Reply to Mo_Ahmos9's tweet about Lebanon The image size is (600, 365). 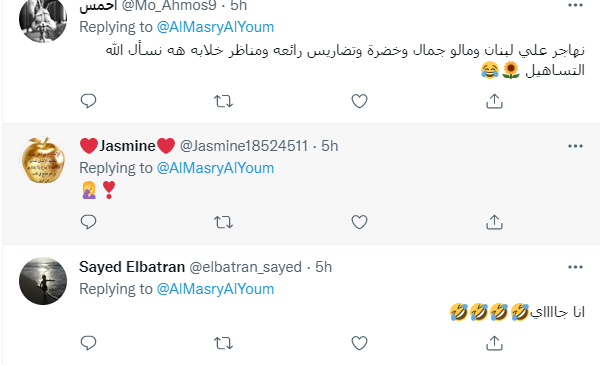pos(88,101)
